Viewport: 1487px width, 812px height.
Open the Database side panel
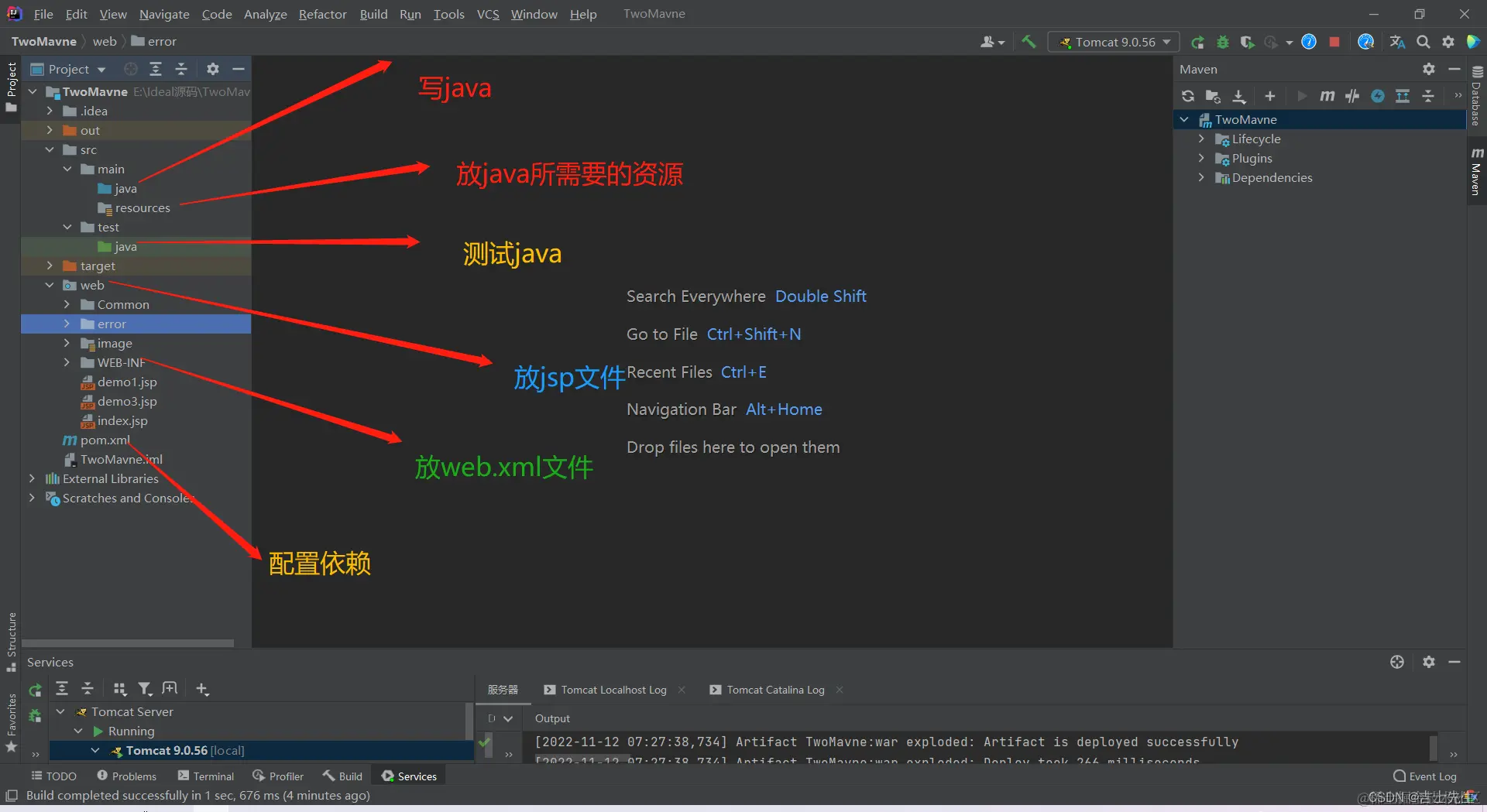click(1477, 97)
